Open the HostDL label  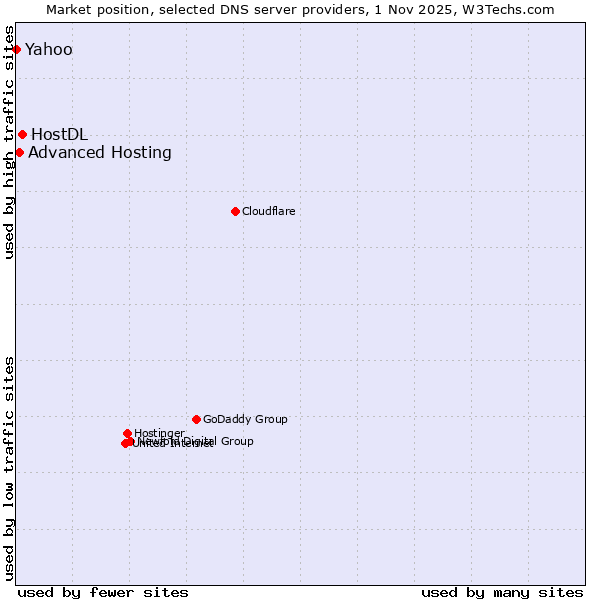click(x=59, y=134)
